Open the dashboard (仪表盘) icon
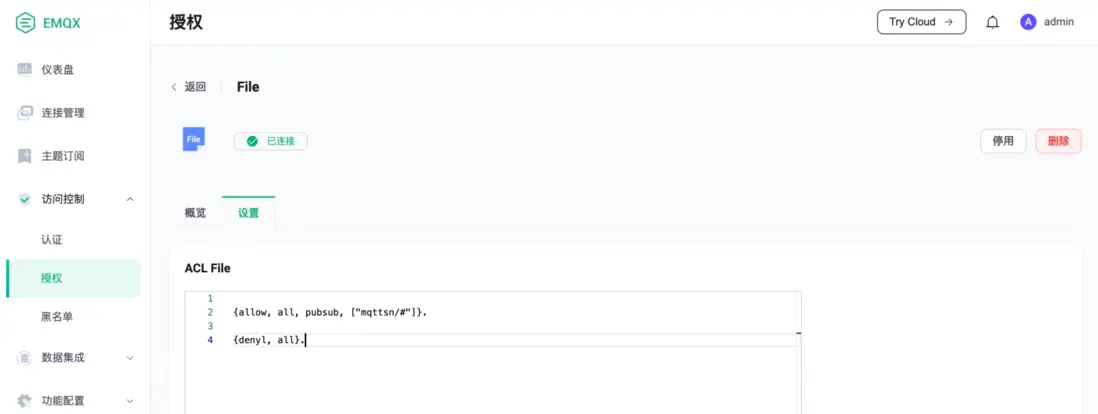The image size is (1098, 414). (25, 69)
